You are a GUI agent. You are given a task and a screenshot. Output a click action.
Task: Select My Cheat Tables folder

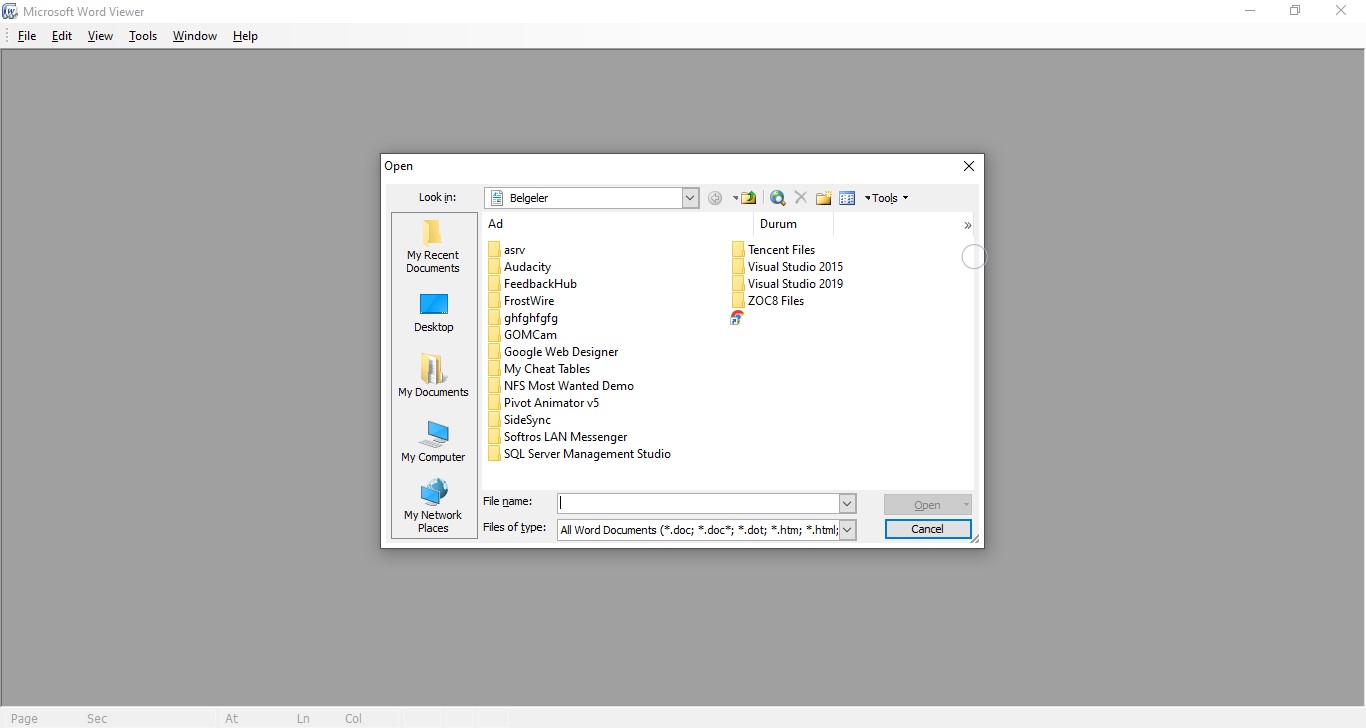tap(539, 369)
